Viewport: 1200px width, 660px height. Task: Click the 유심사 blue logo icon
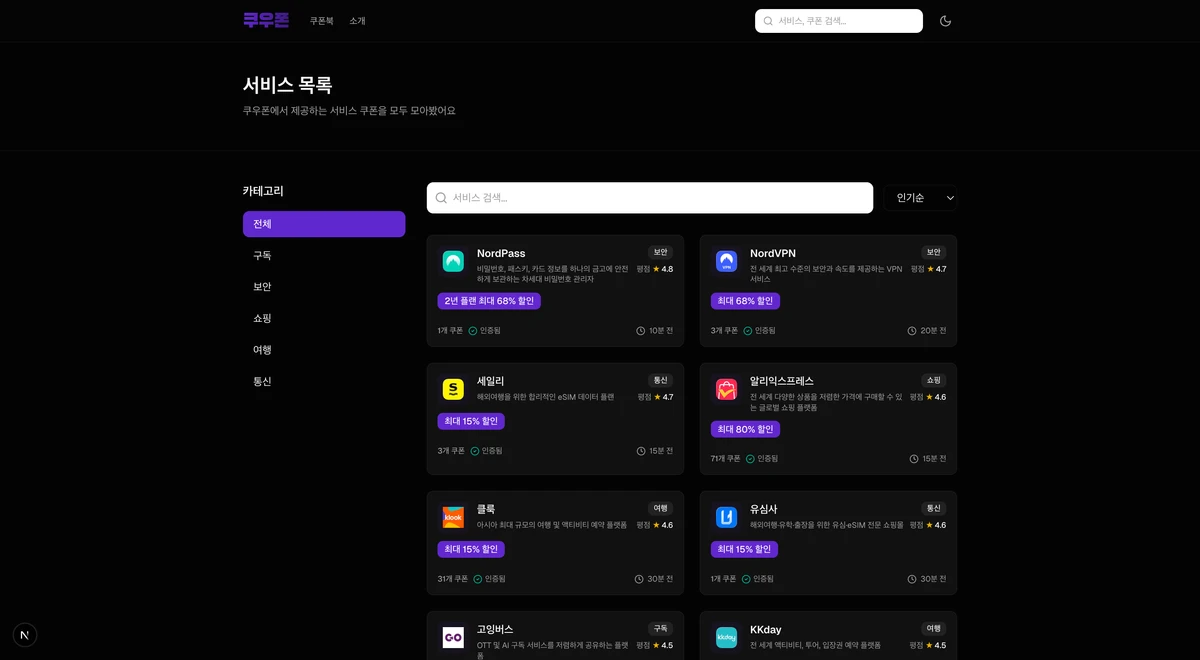(x=726, y=518)
